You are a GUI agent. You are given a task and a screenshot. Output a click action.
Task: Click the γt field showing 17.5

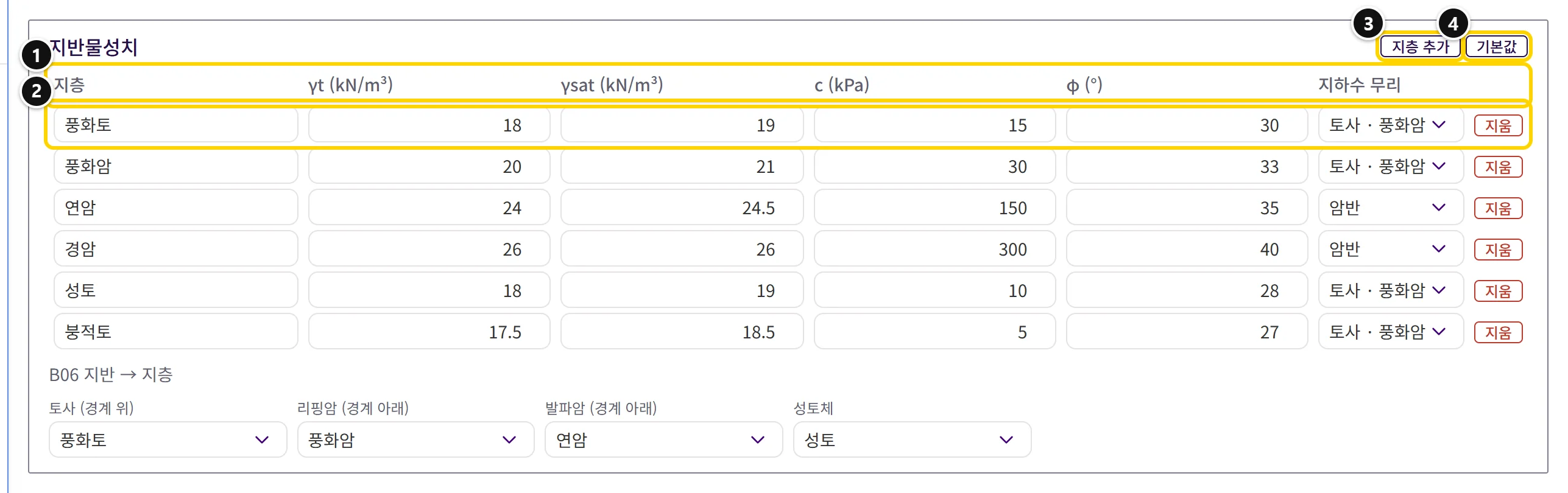pyautogui.click(x=429, y=332)
